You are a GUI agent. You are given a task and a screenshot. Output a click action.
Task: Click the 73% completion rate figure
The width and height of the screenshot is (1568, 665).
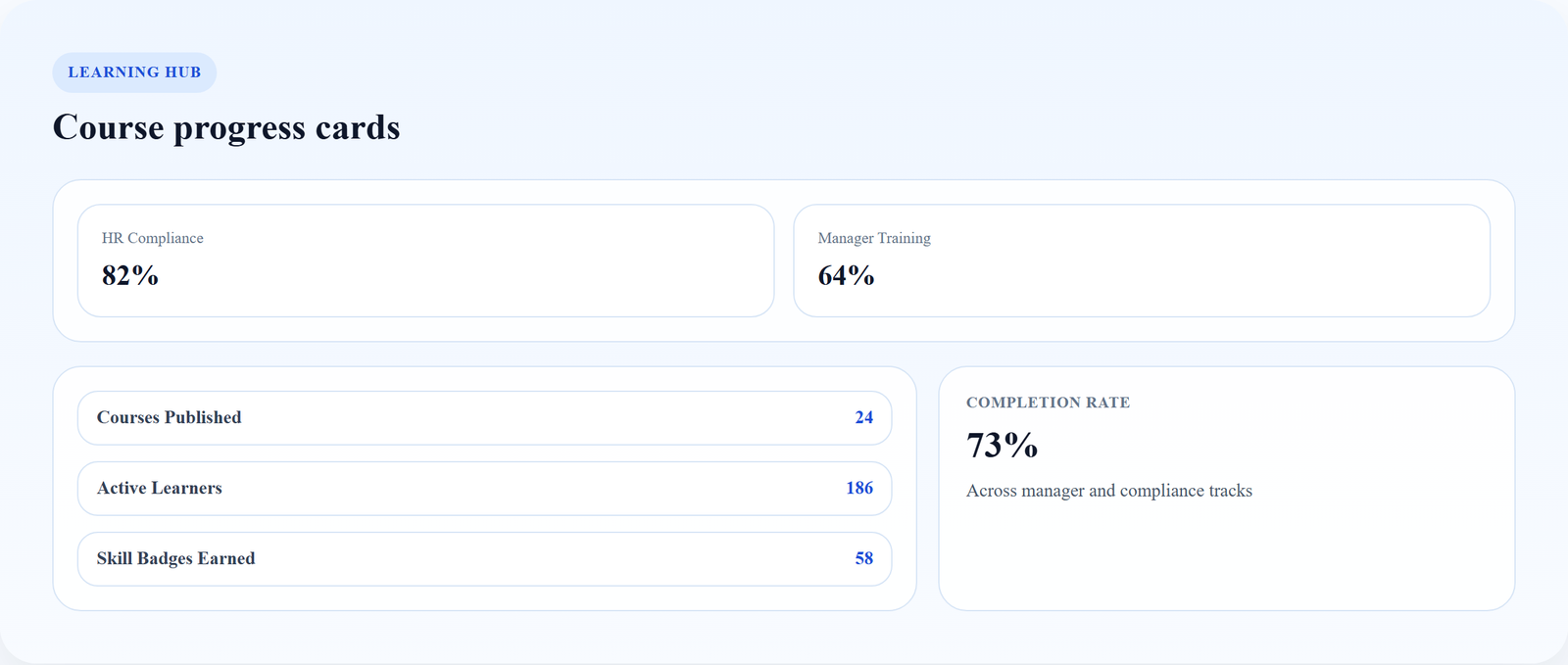pos(1002,446)
